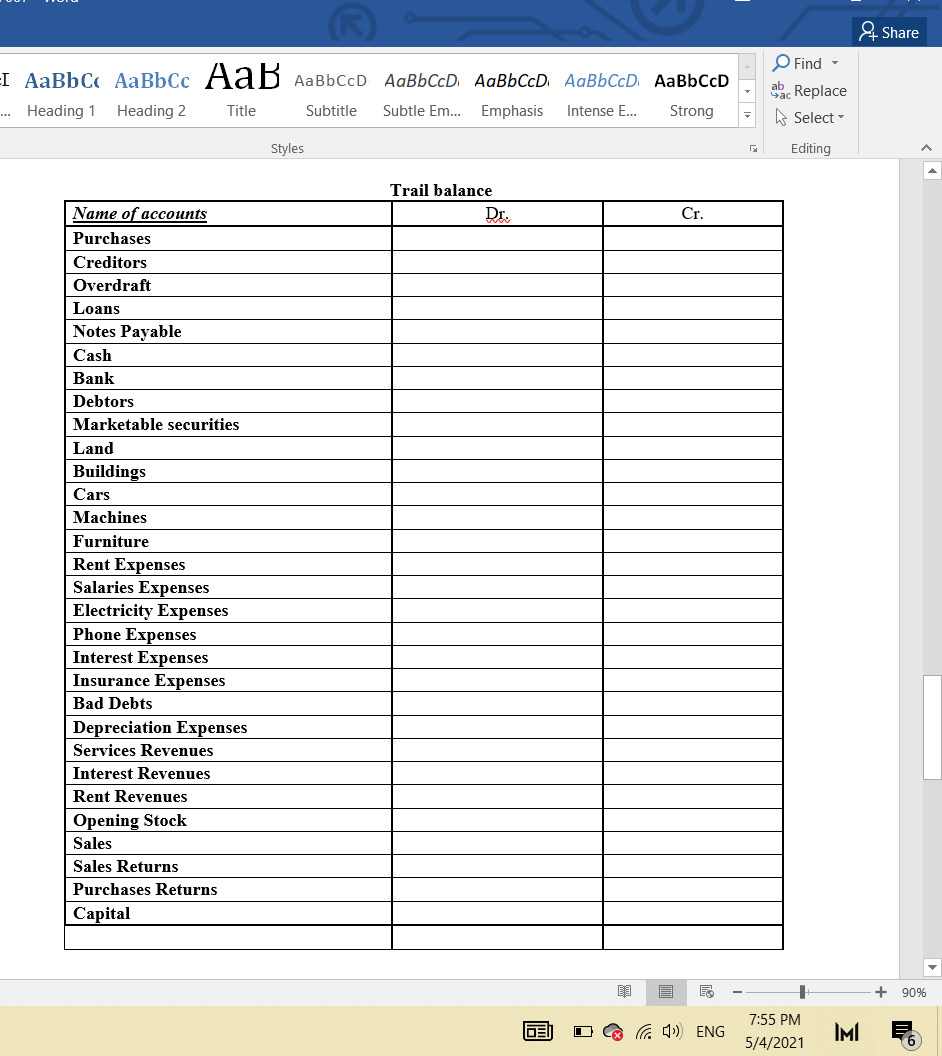Switch to Read Mode view
The width and height of the screenshot is (942, 1056).
click(x=625, y=991)
